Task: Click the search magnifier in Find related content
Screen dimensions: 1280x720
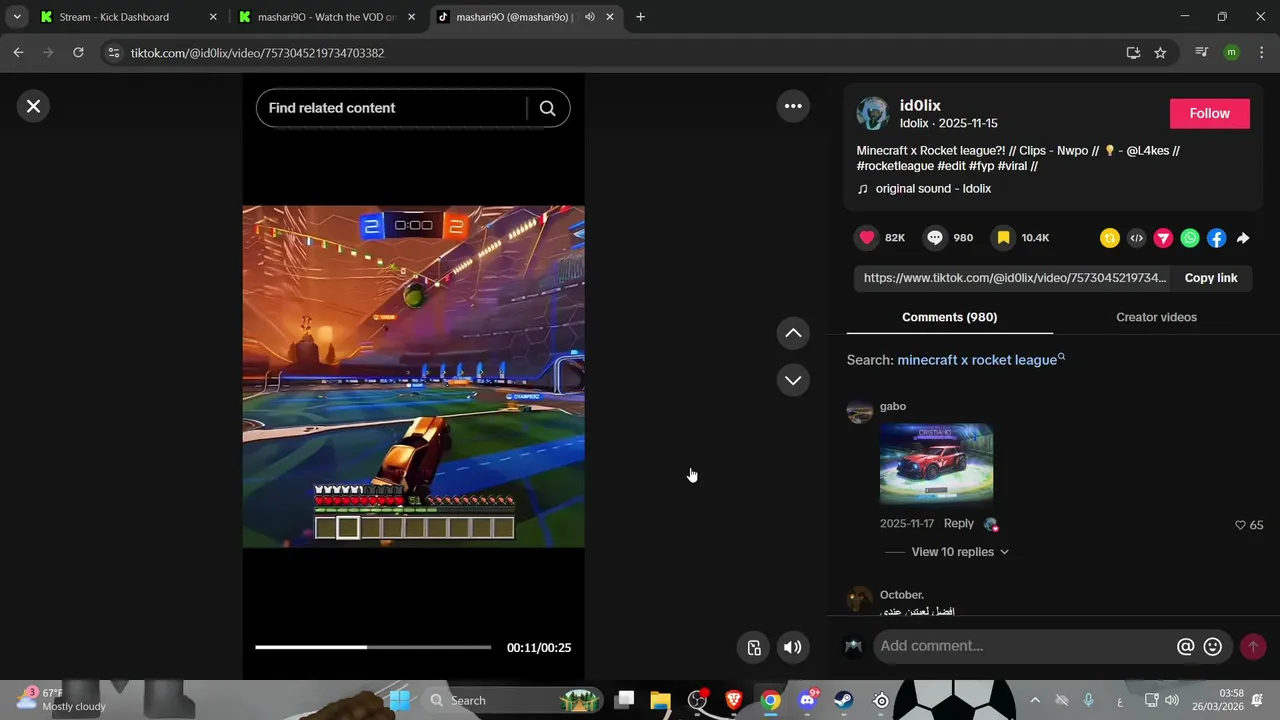Action: pos(547,108)
